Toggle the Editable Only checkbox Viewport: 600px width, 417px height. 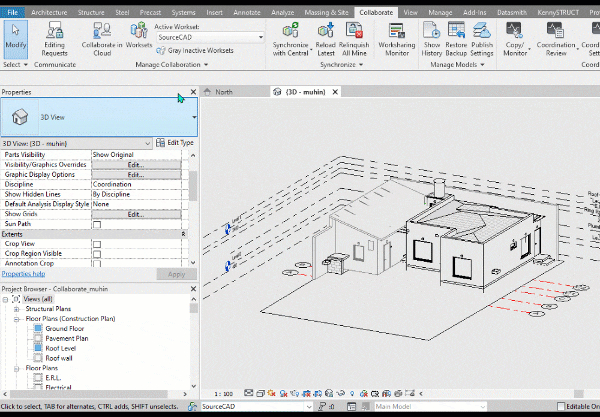point(561,406)
